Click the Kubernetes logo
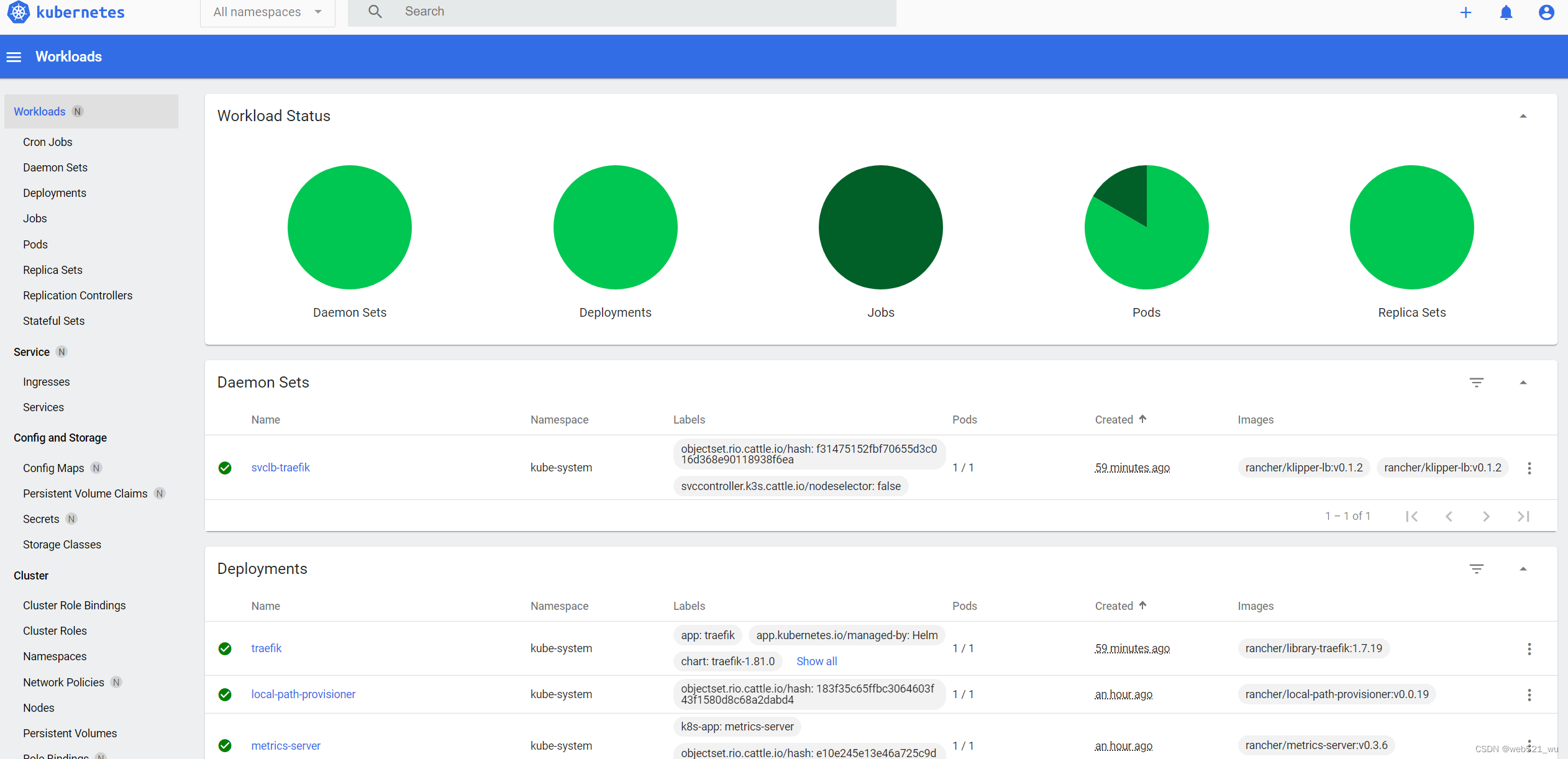The width and height of the screenshot is (1568, 759). [19, 12]
